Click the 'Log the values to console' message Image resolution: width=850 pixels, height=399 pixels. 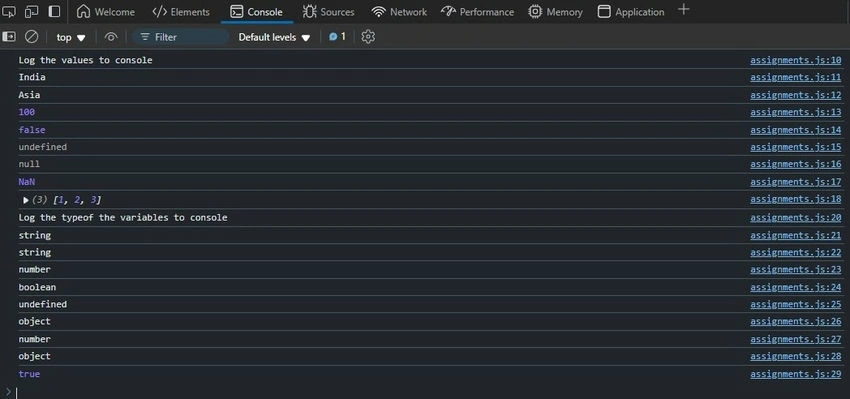[x=85, y=60]
